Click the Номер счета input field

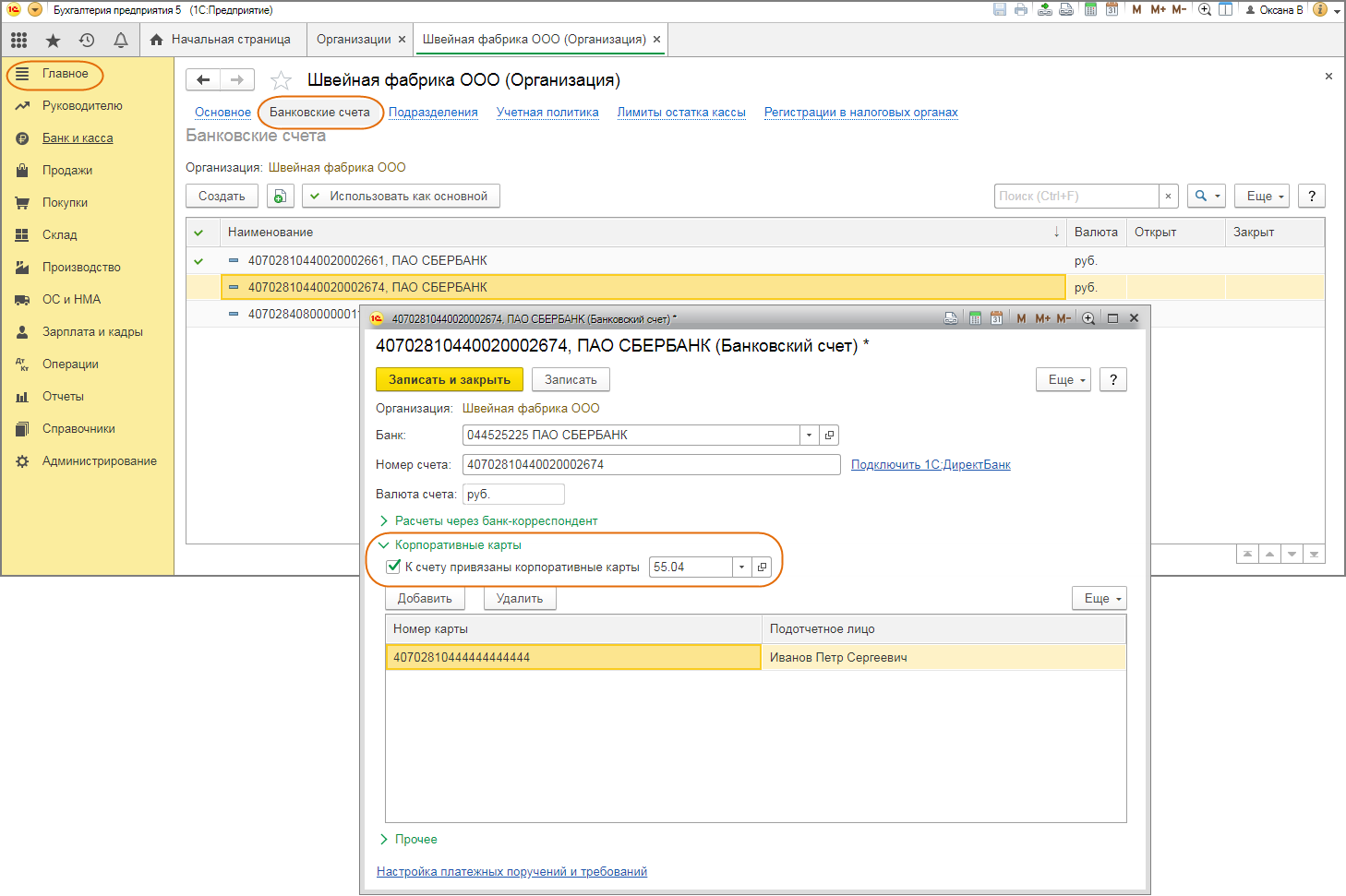(x=651, y=465)
